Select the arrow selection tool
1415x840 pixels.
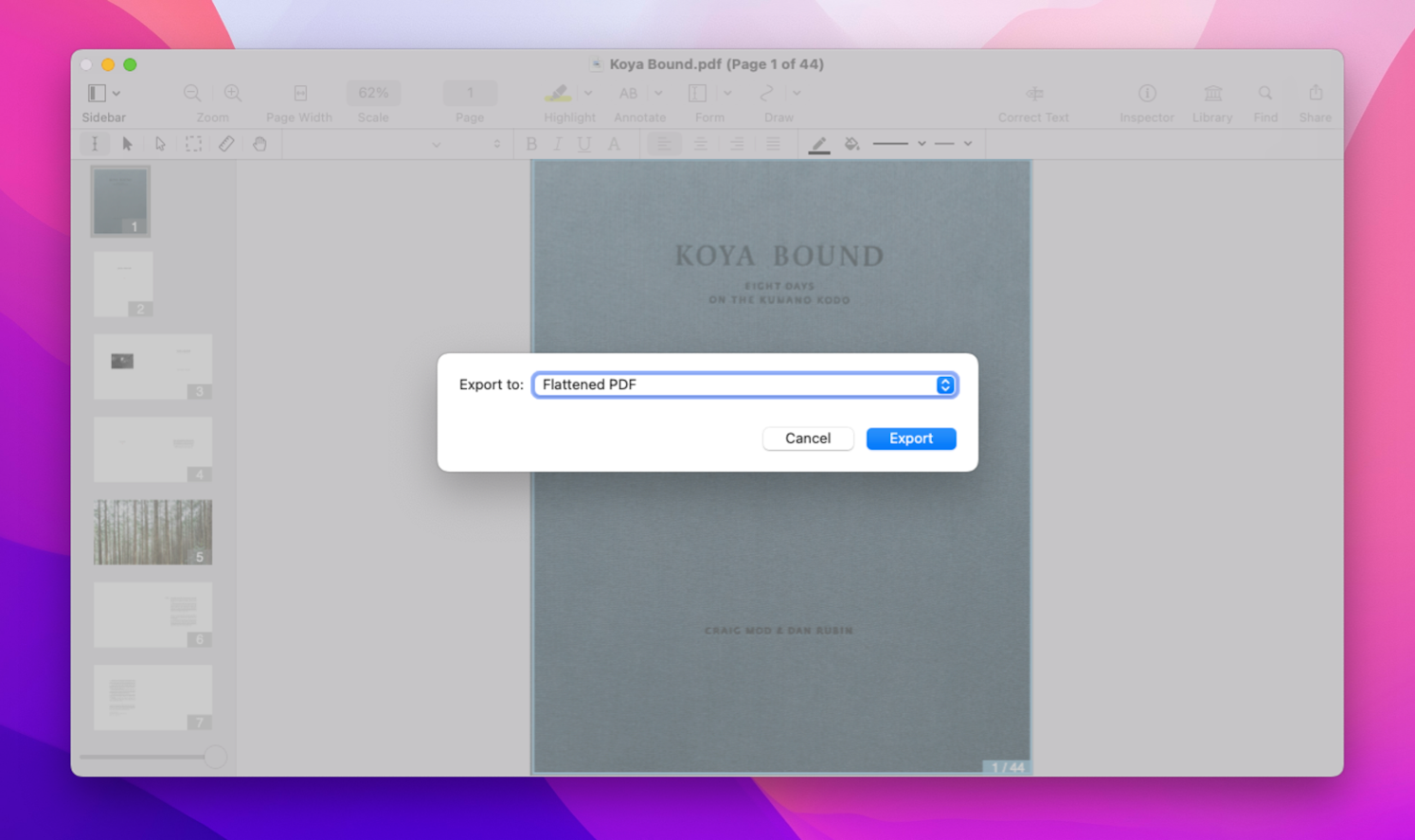click(x=127, y=144)
